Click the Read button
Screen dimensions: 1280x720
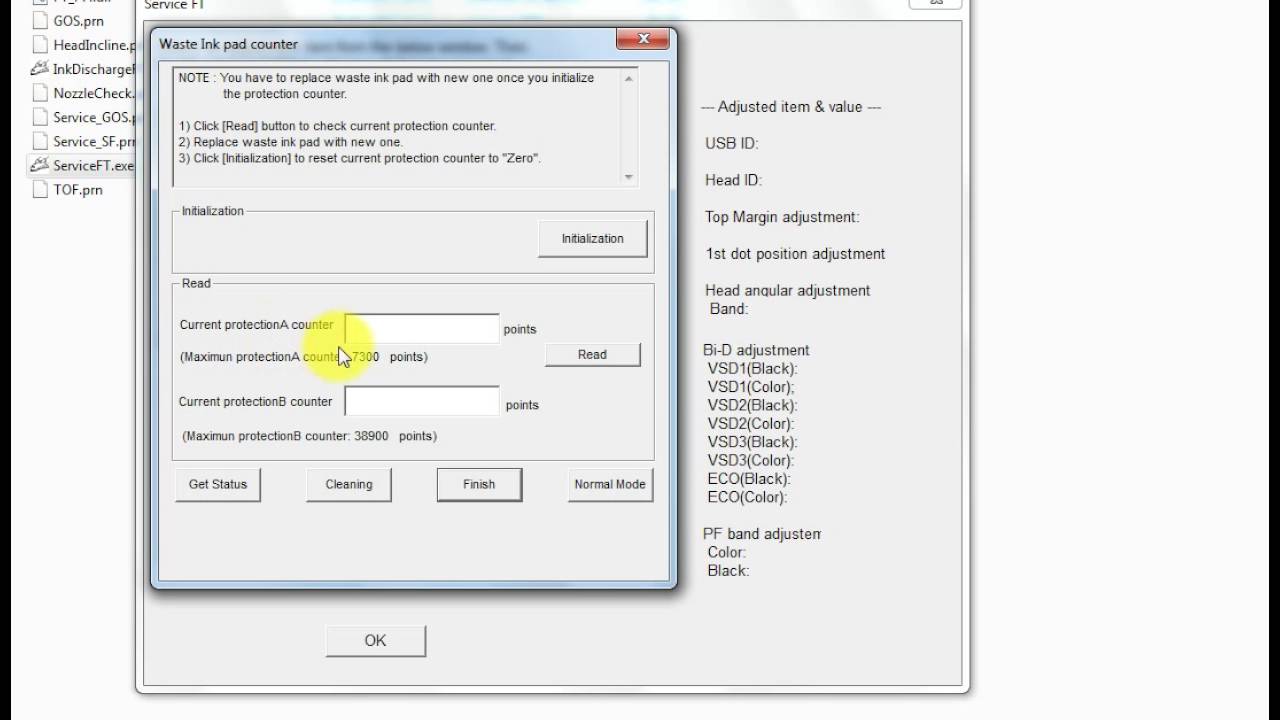592,355
